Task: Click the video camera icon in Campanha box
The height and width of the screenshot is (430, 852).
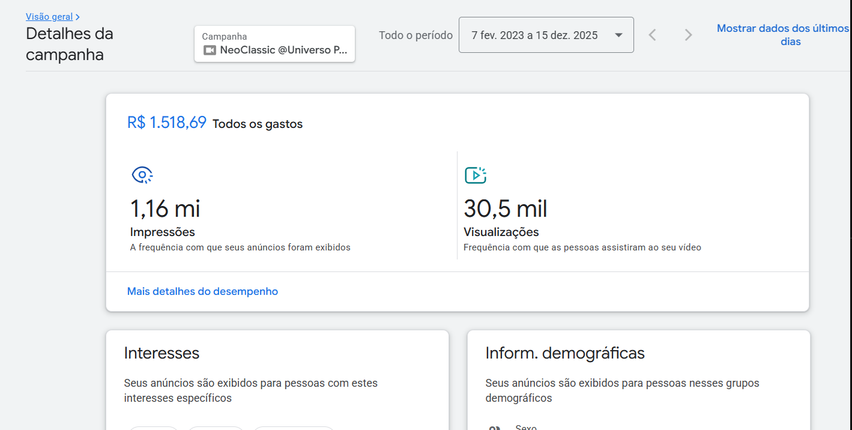Action: tap(209, 50)
